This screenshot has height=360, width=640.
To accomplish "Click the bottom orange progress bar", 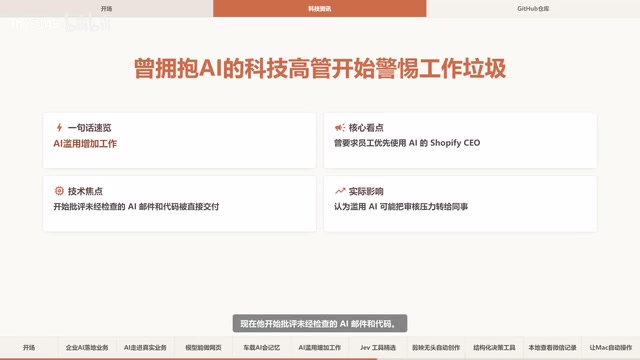I will (189, 359).
